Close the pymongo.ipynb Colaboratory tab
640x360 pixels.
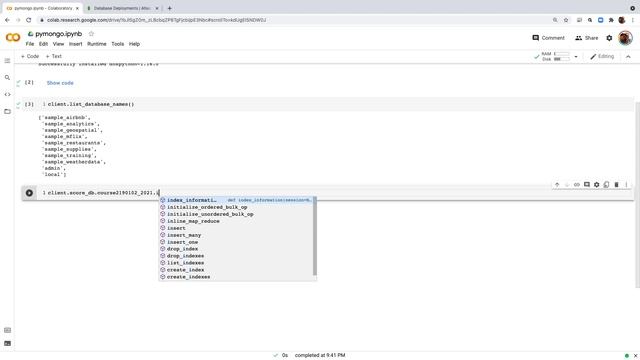coord(77,8)
